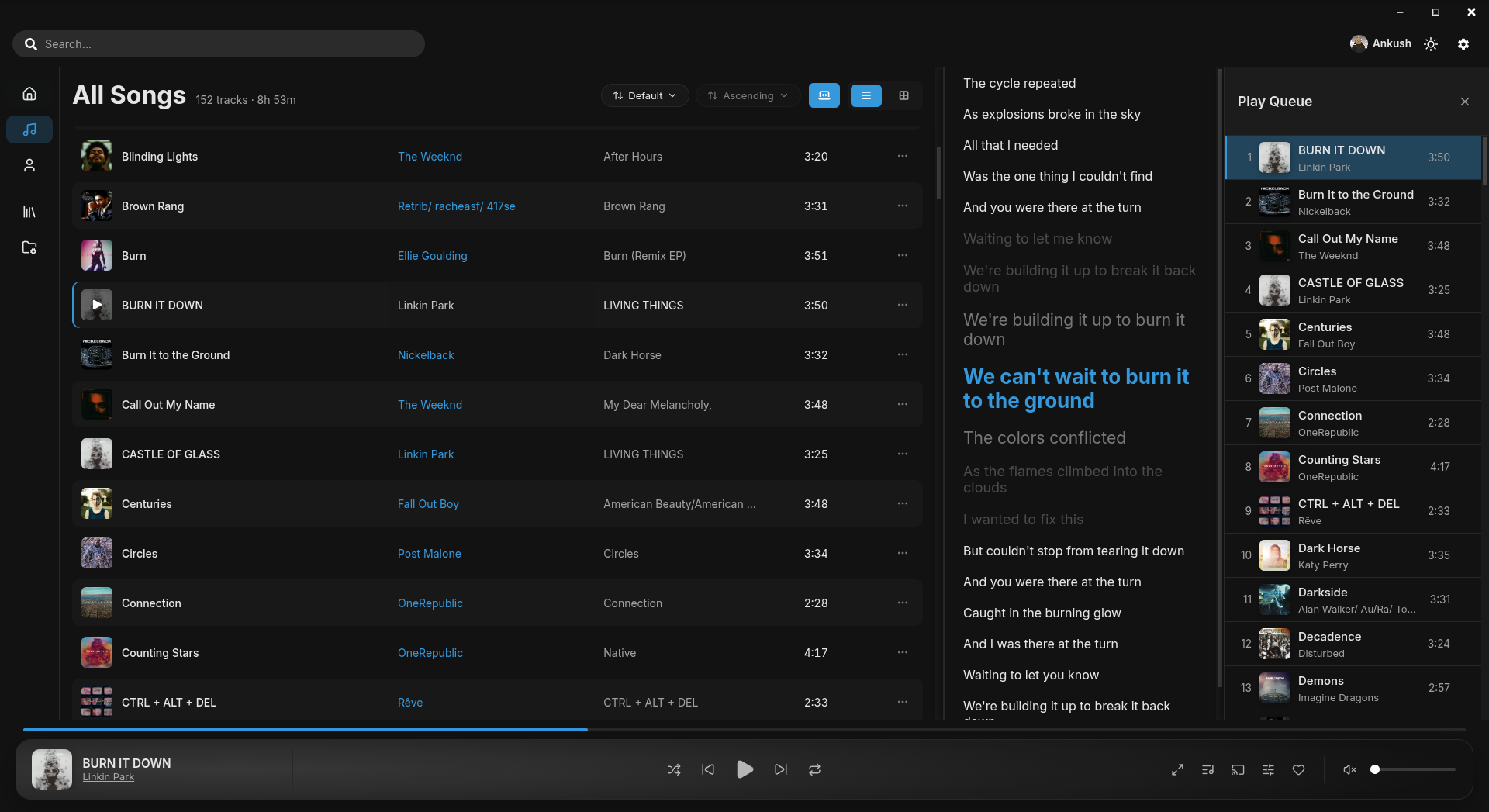
Task: Open more options for Call Out My Name
Action: click(903, 404)
